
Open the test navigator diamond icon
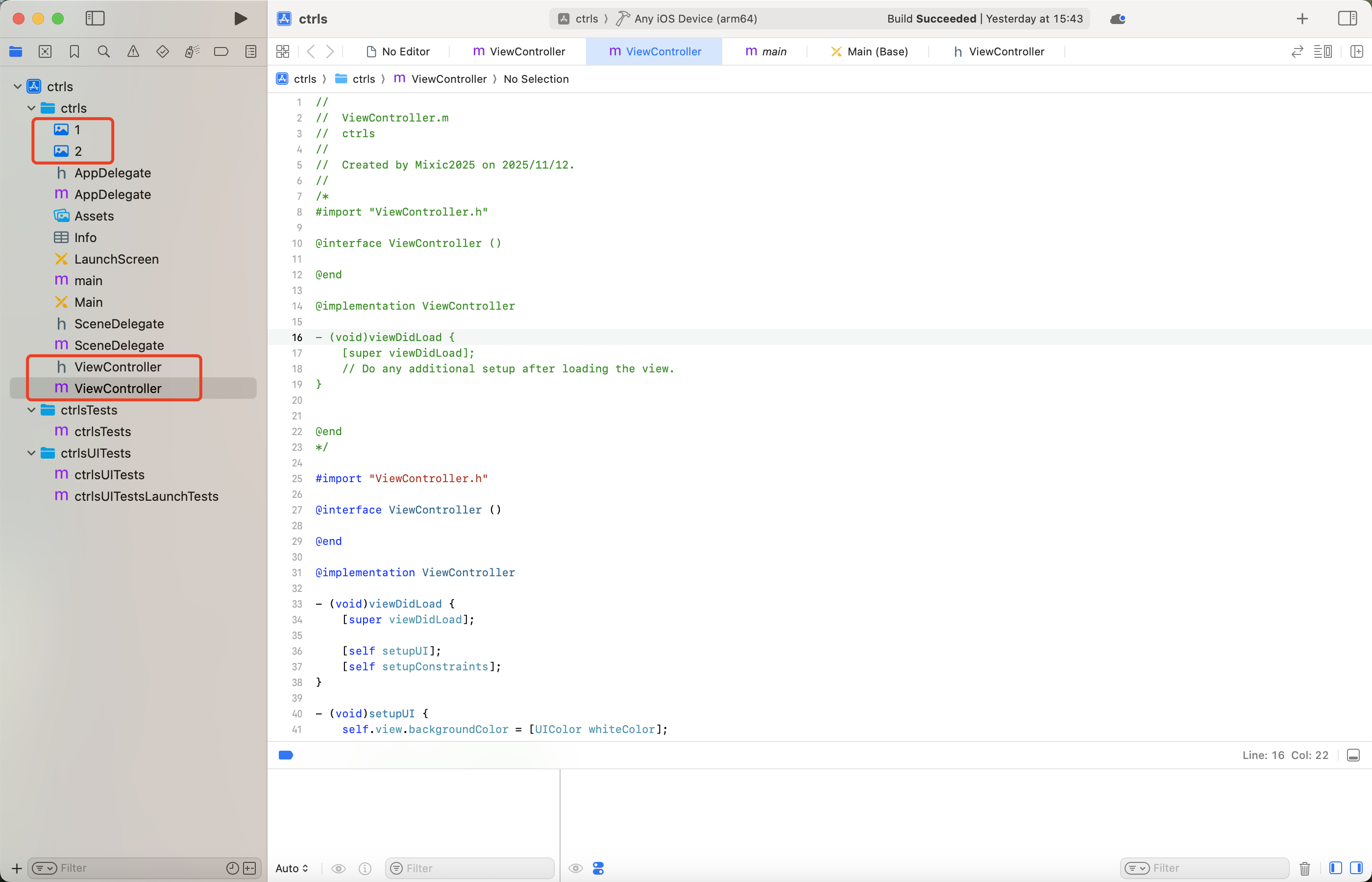pos(163,51)
